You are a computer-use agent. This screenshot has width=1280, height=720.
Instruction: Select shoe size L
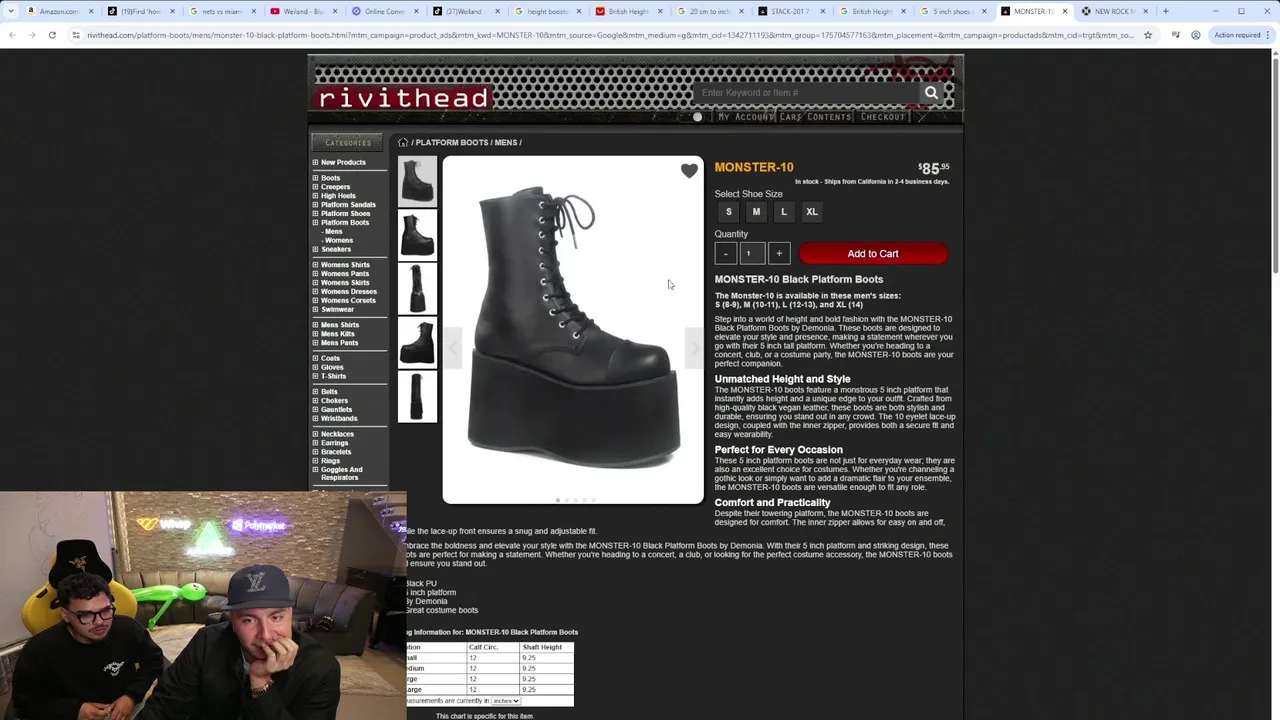click(x=784, y=212)
